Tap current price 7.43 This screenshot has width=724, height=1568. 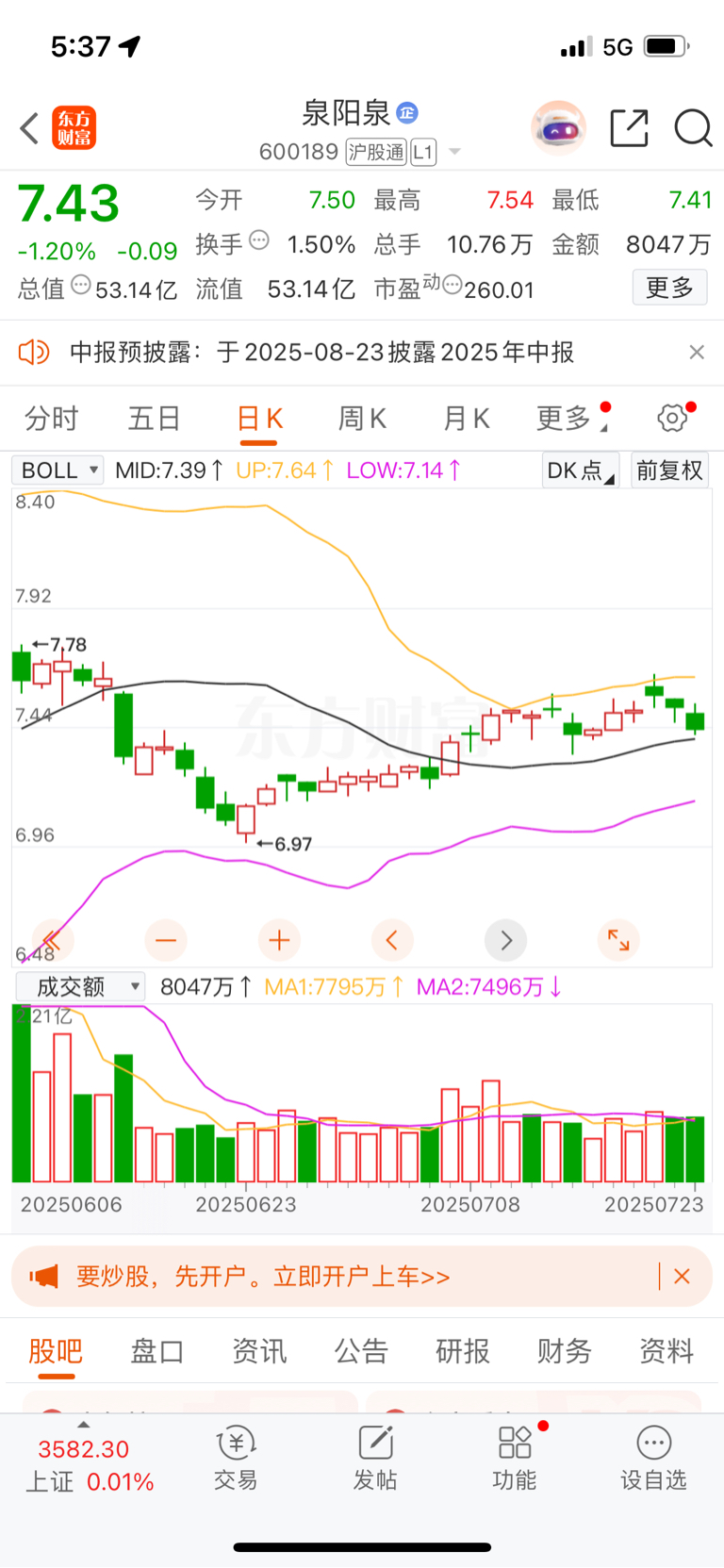69,203
